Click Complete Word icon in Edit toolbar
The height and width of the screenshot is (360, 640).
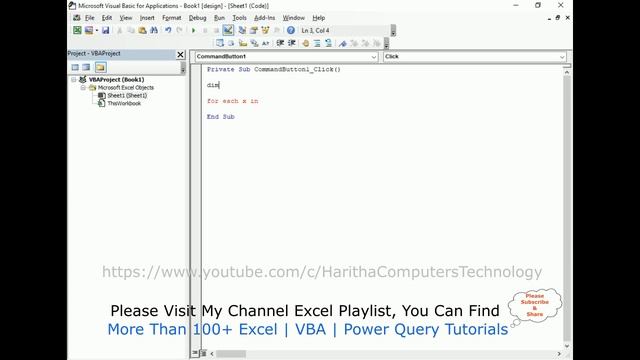point(266,43)
